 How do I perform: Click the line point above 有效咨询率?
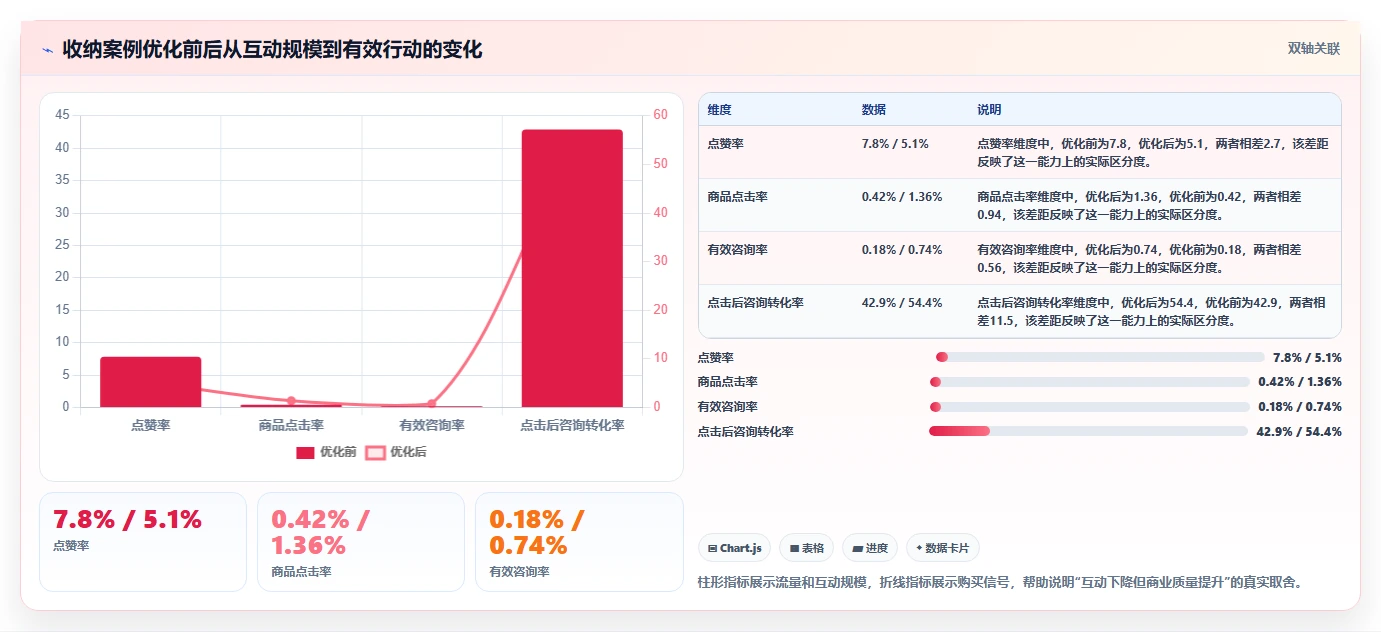coord(432,404)
